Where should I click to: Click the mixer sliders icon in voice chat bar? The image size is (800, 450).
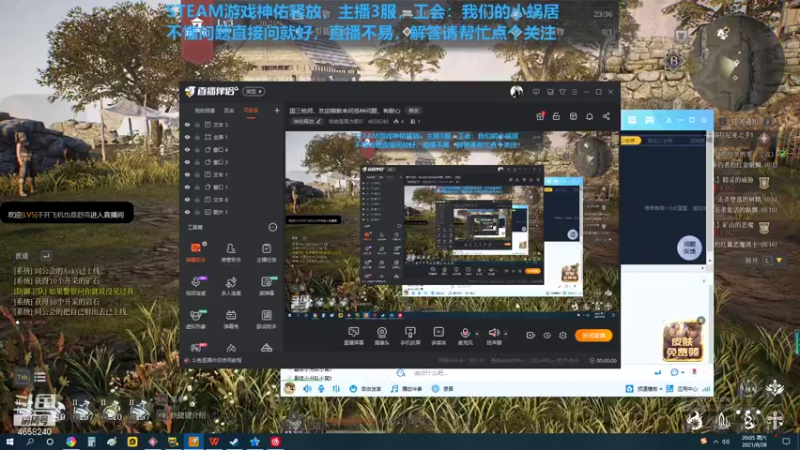pyautogui.click(x=336, y=389)
